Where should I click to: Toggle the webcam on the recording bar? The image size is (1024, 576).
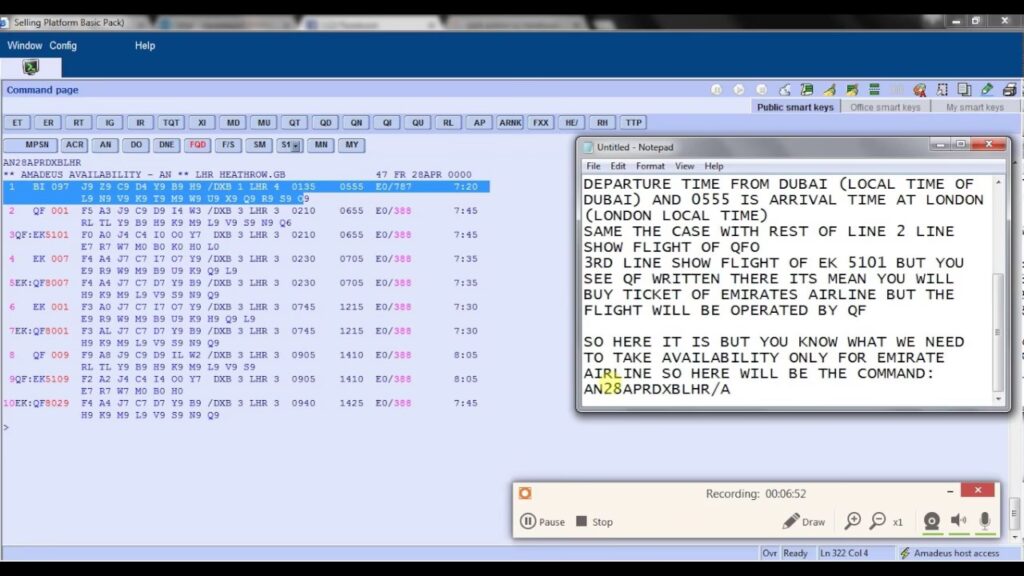pyautogui.click(x=931, y=521)
